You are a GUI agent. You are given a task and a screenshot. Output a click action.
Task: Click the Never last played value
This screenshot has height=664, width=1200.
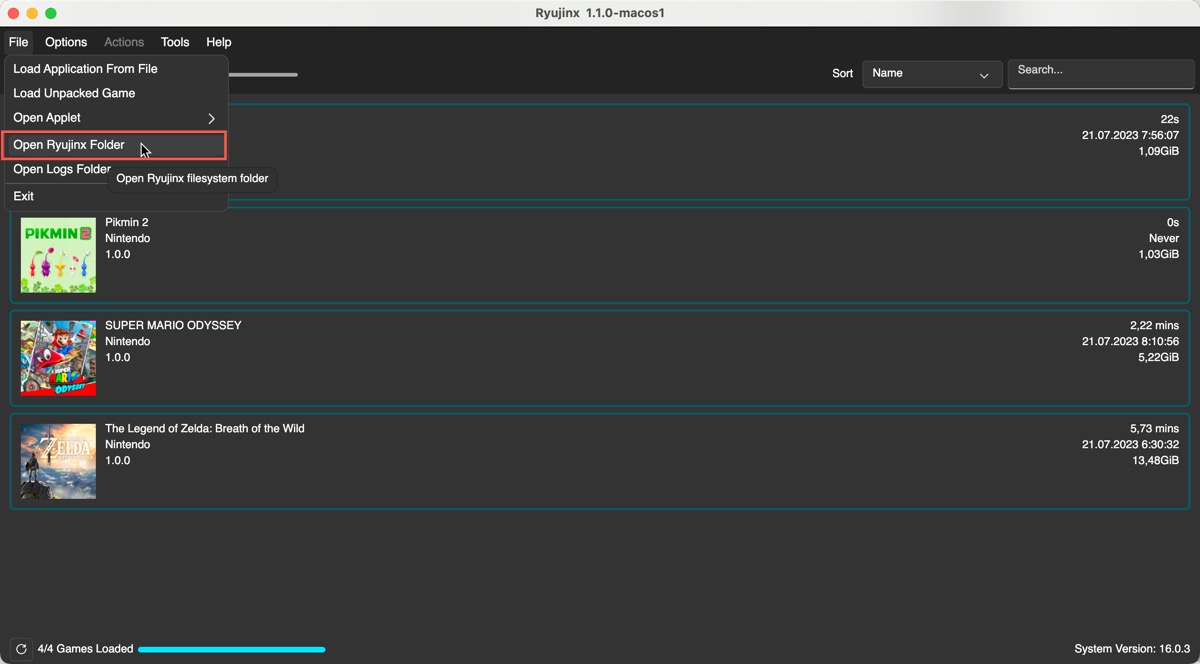click(1164, 238)
